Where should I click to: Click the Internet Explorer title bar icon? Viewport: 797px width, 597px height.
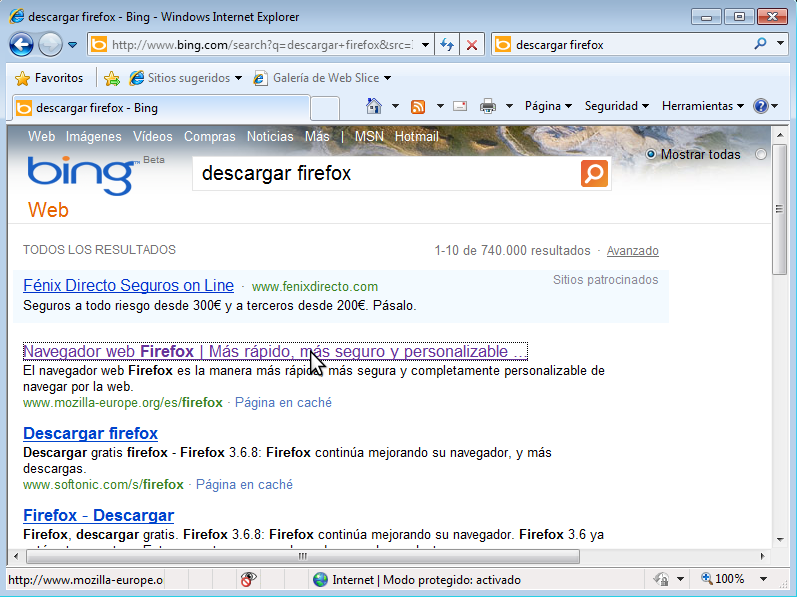tap(17, 16)
